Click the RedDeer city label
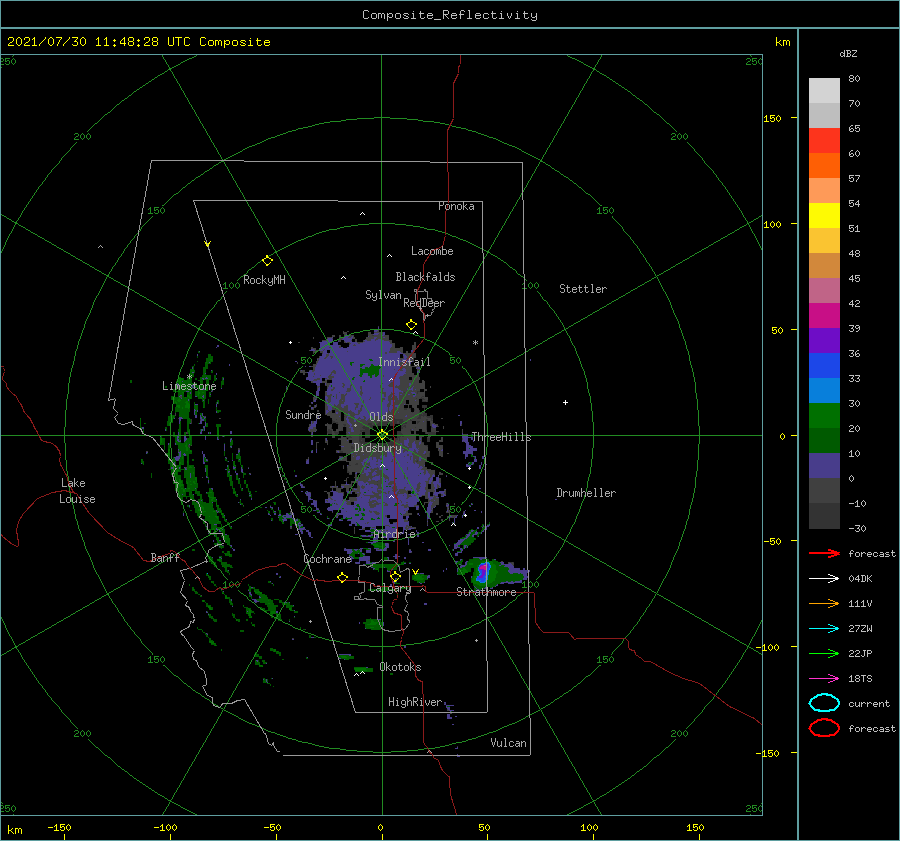Image resolution: width=900 pixels, height=841 pixels. pos(424,303)
